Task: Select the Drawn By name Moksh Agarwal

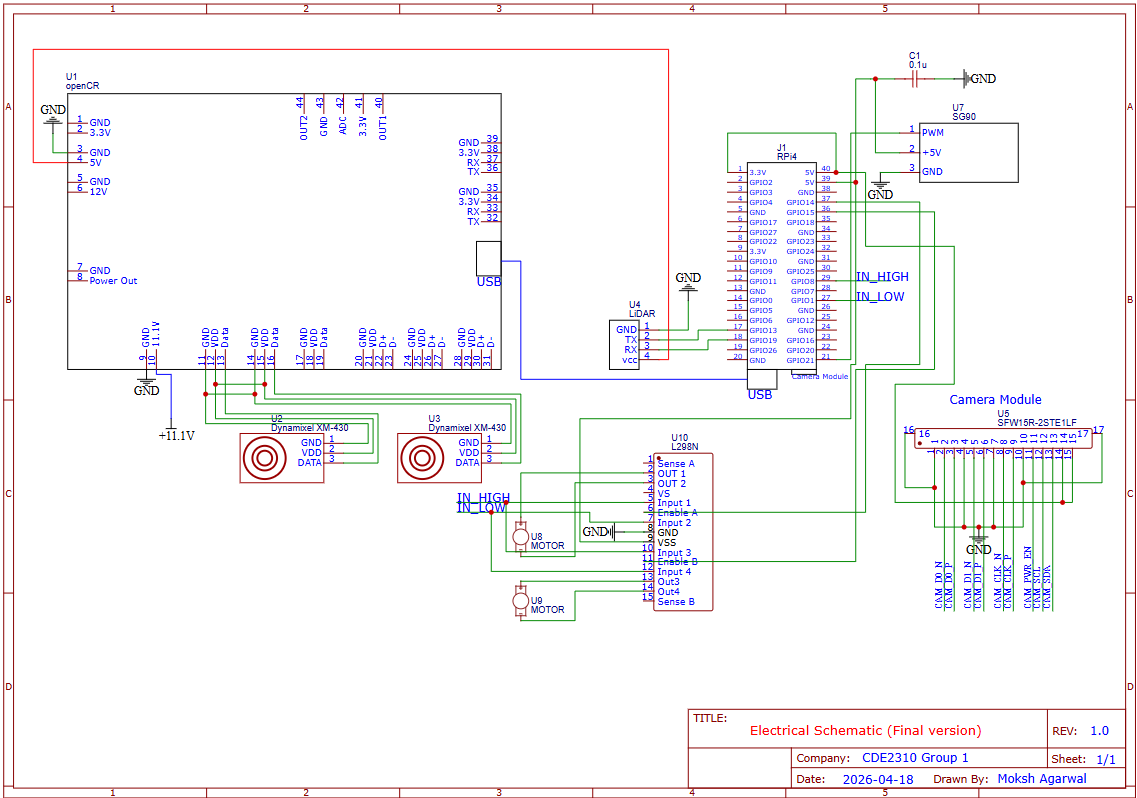Action: click(x=1043, y=778)
